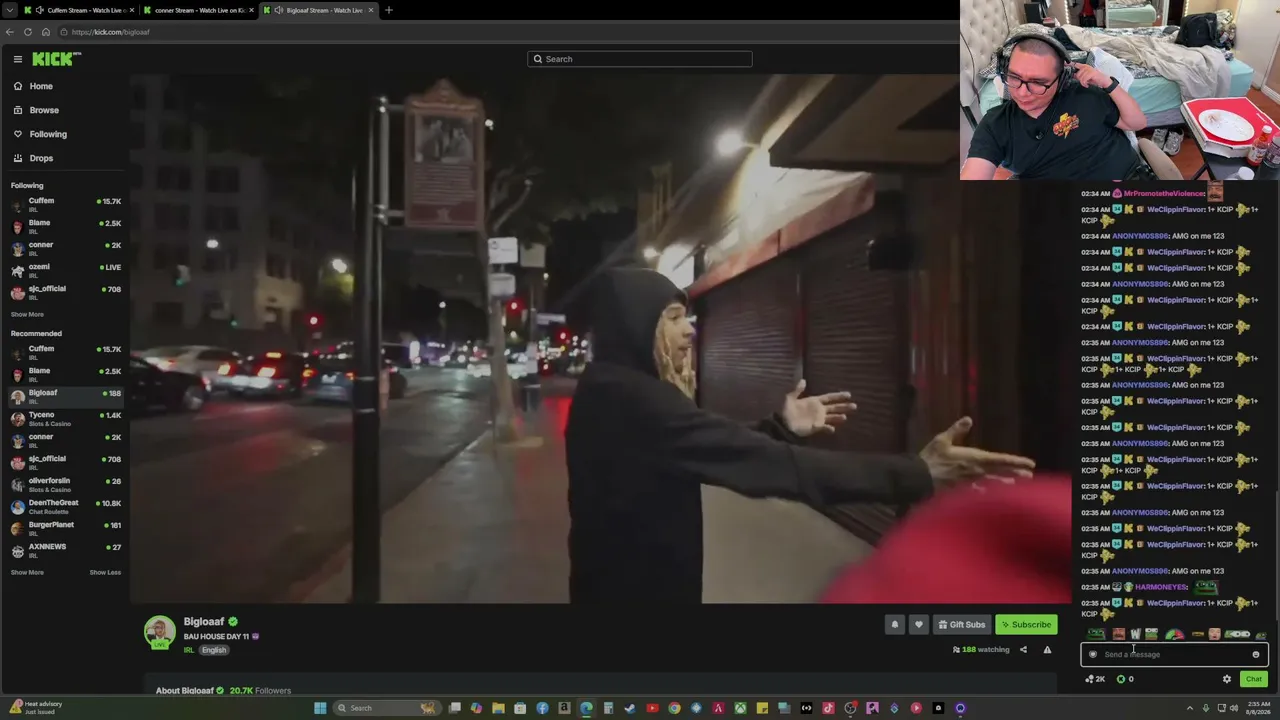Click the Gift Subs button

pyautogui.click(x=962, y=625)
